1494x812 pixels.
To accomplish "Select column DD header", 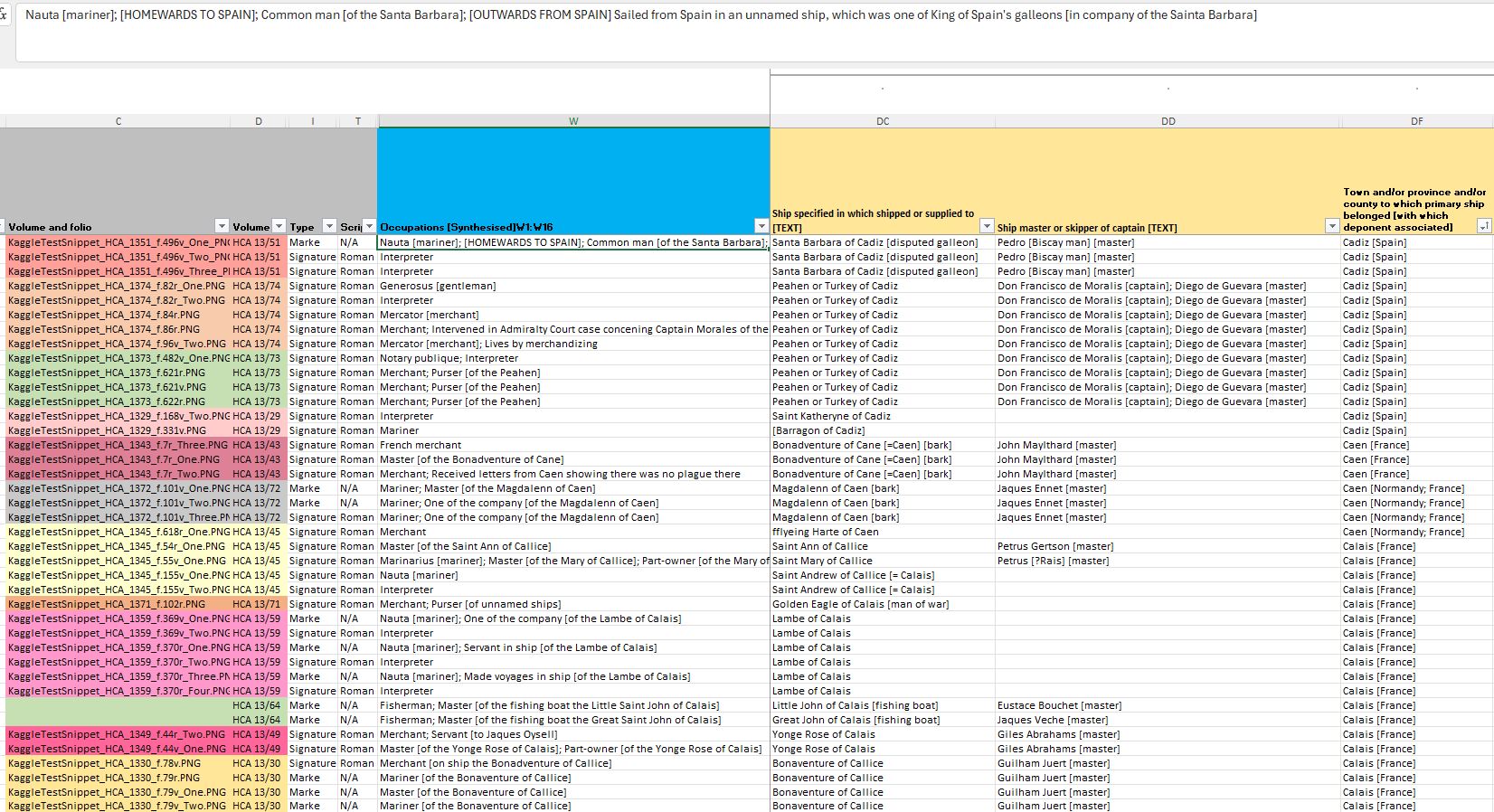I will [x=1168, y=121].
